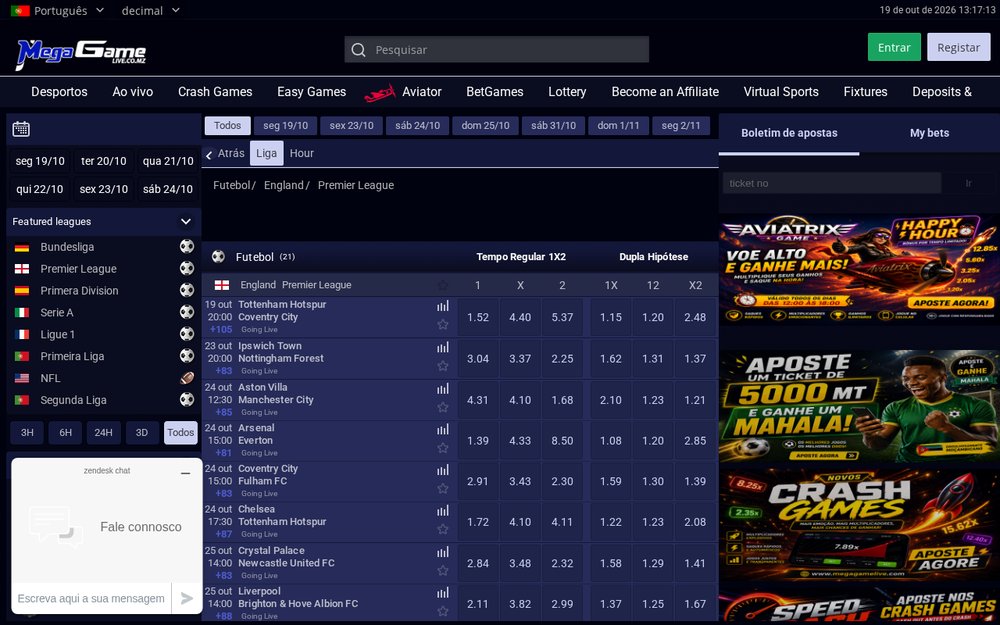Open the Virtual Sports menu
Viewport: 1000px width, 625px height.
(x=781, y=92)
